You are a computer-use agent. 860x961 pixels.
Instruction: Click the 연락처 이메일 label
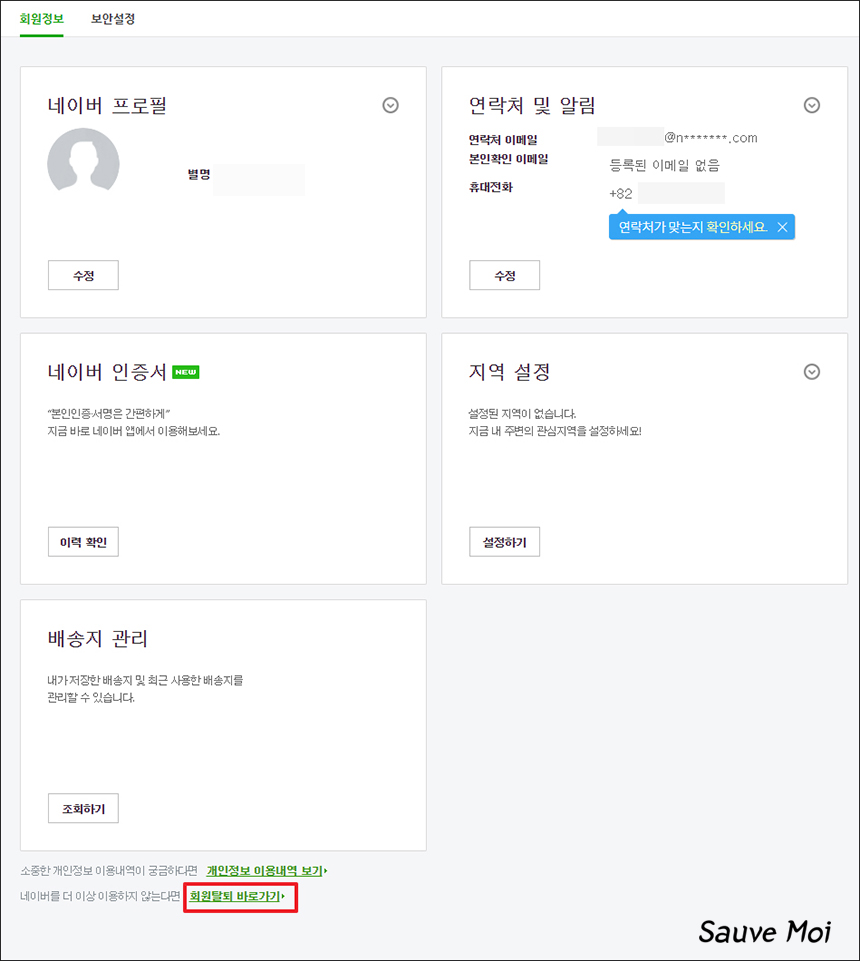point(503,140)
